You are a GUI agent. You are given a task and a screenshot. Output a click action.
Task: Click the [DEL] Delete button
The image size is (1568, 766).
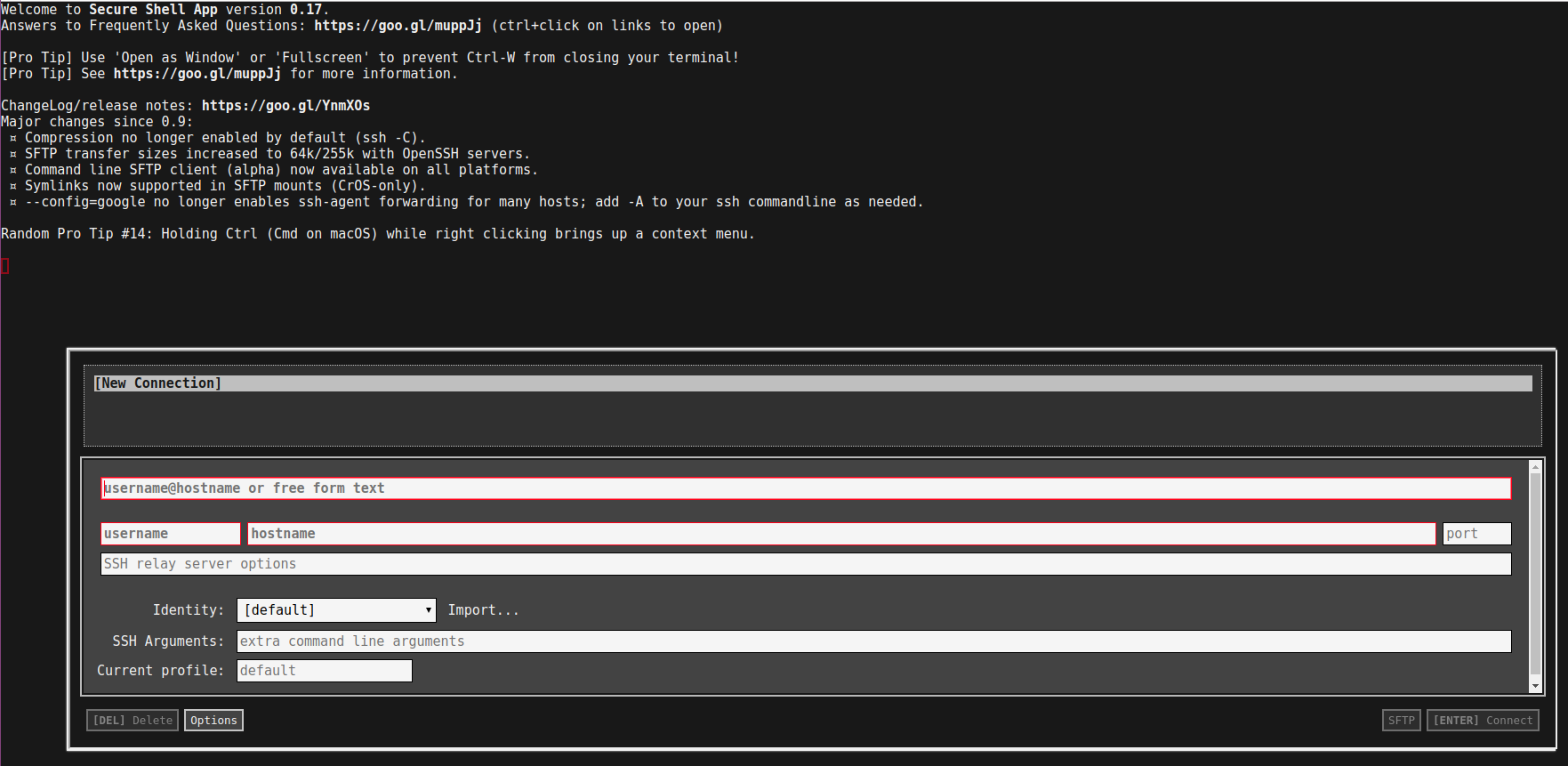(x=133, y=721)
